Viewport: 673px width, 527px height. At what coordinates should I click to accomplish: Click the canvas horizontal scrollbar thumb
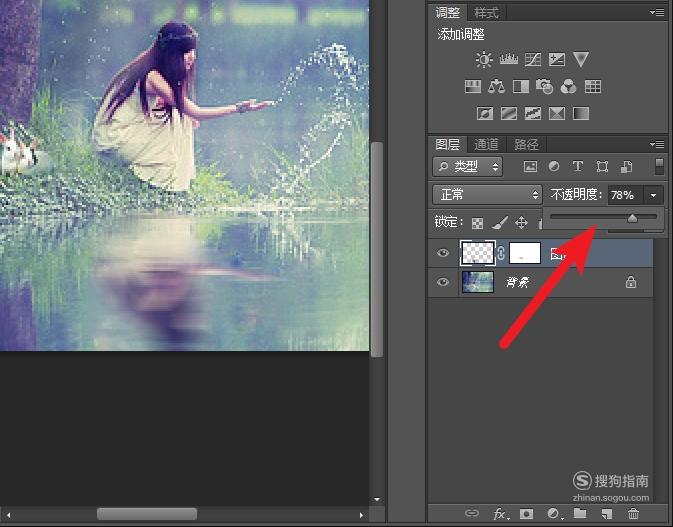pyautogui.click(x=147, y=514)
